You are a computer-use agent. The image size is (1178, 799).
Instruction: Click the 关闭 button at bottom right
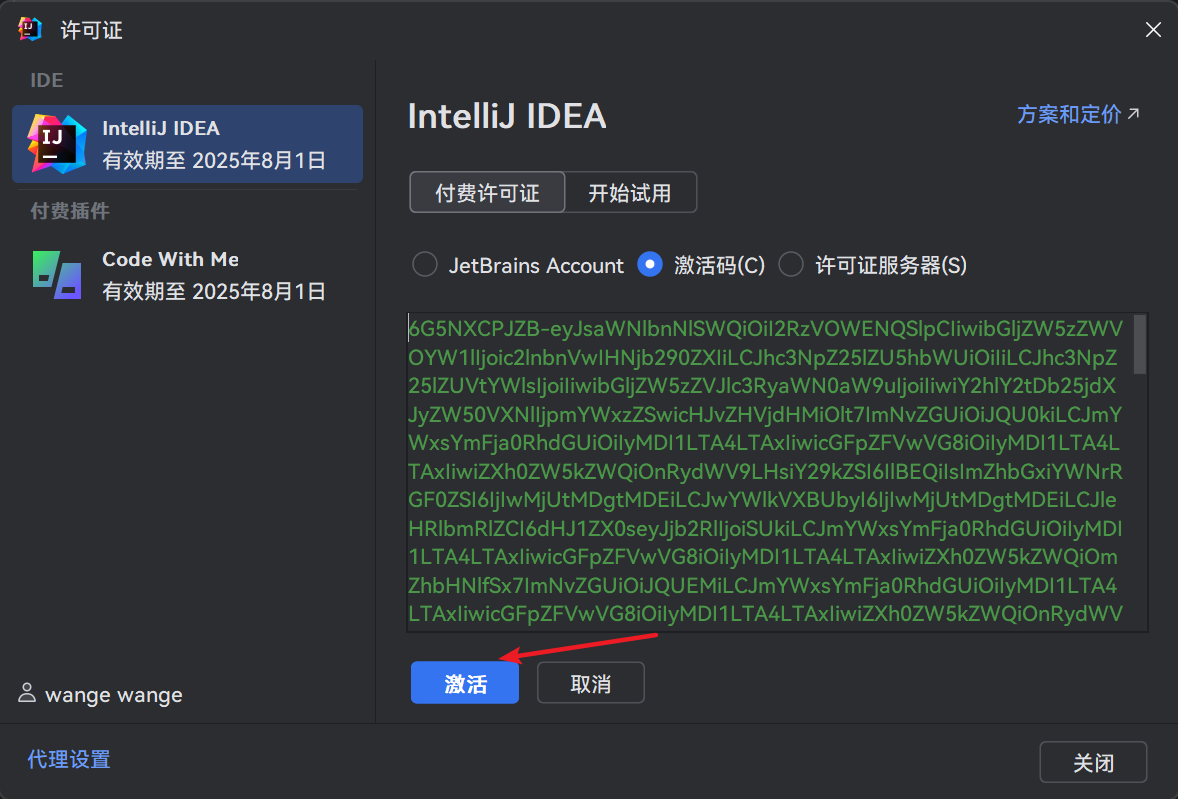1092,763
